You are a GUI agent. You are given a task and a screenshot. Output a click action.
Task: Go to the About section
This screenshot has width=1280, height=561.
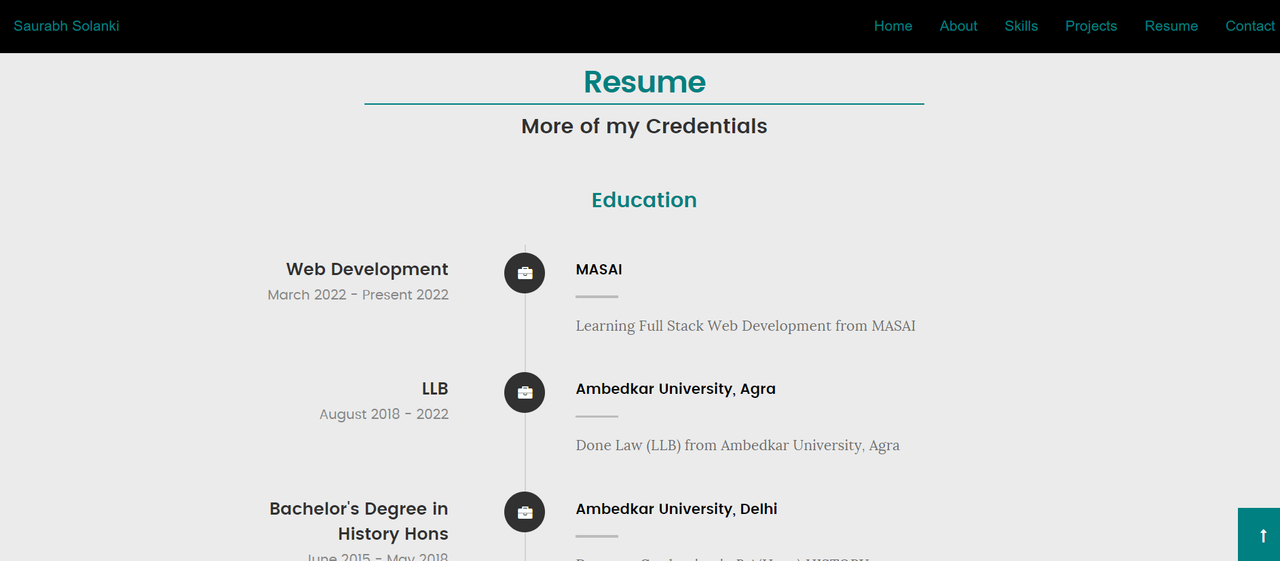pyautogui.click(x=958, y=26)
